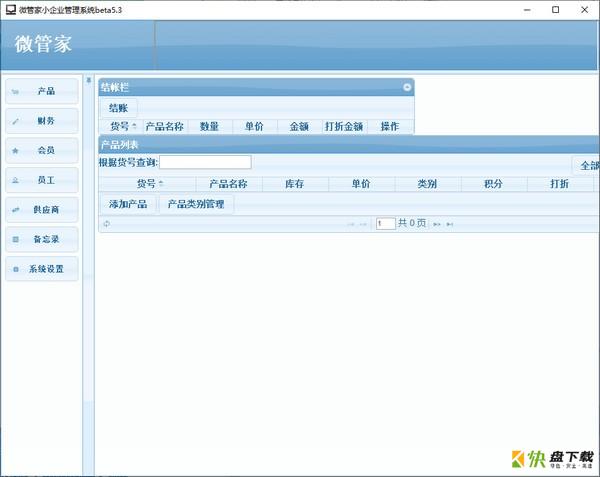Sort checkout grid by 货号
The height and width of the screenshot is (477, 600).
(121, 126)
